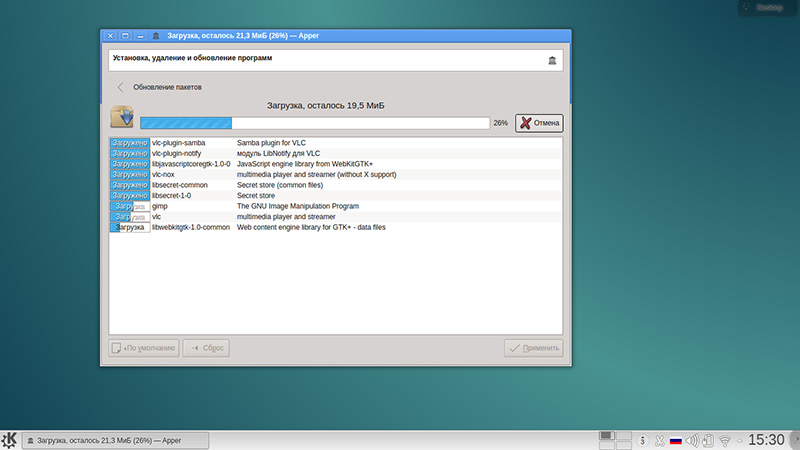Screen dimensions: 800x450
Task: Open the device notifier tray icon
Action: coord(708,440)
